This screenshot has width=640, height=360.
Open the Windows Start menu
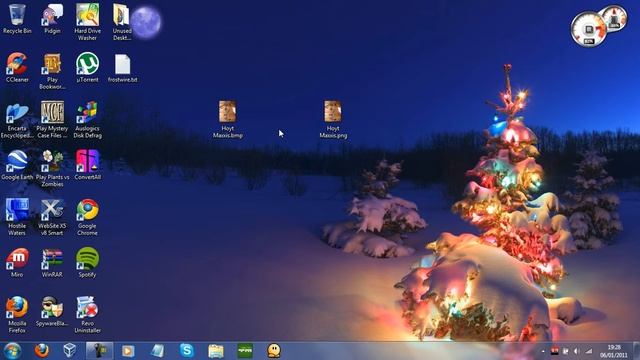pos(12,351)
